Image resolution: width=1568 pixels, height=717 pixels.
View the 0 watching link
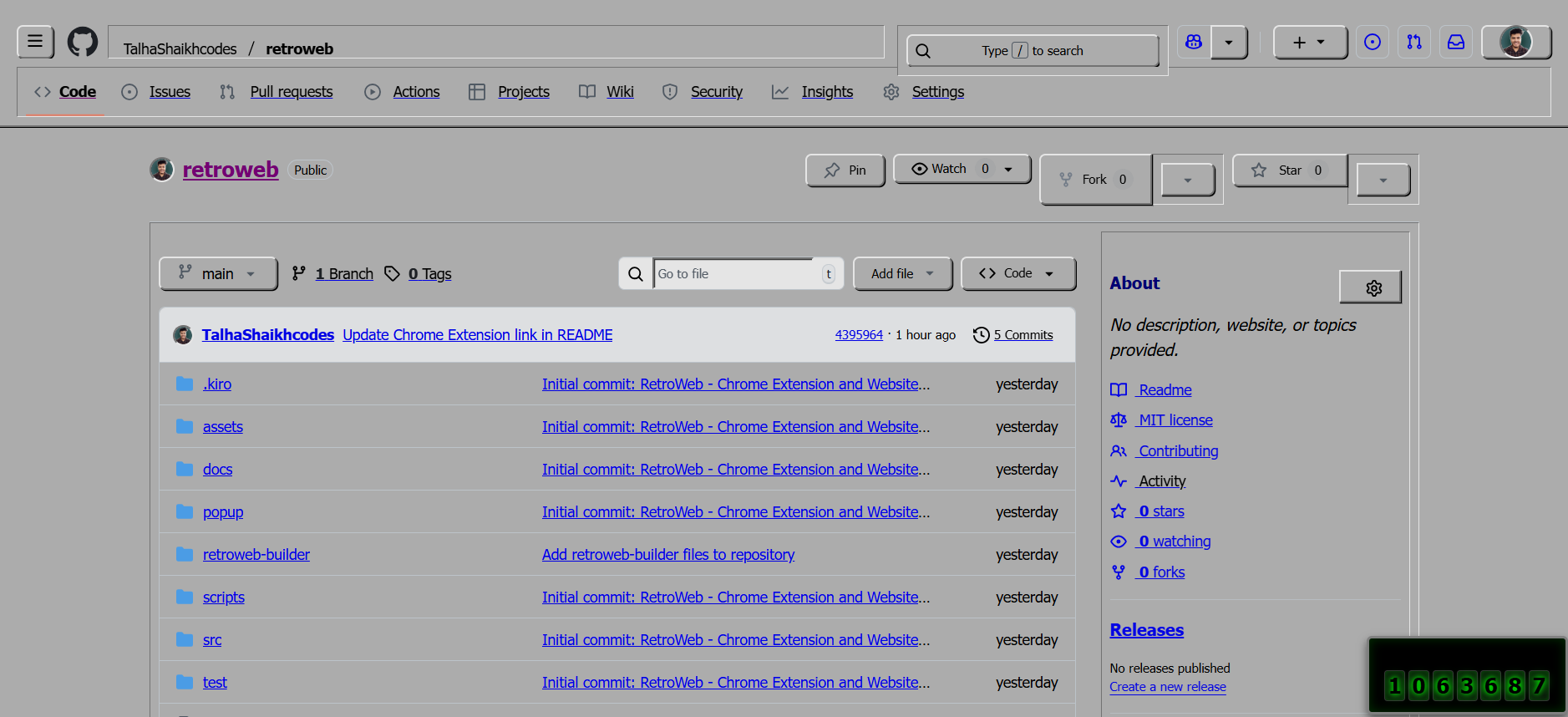(1160, 542)
